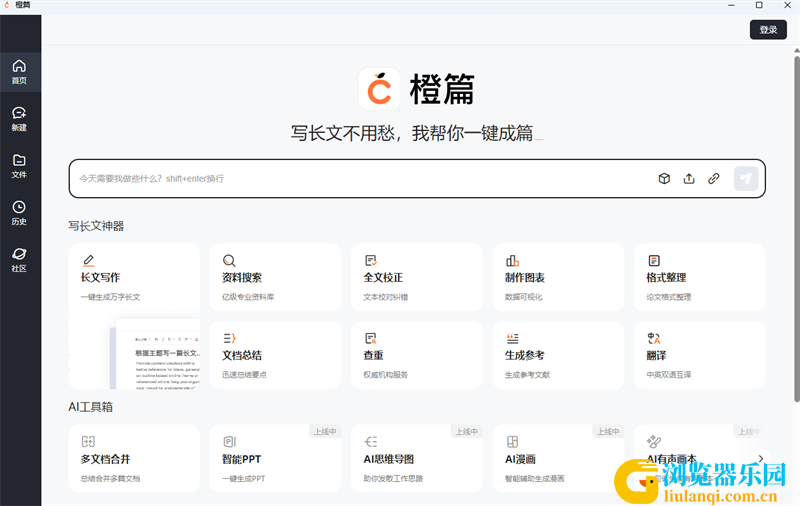Screen dimensions: 800x506
Task: Click the 中英双语互译 subtitle
Action: click(669, 375)
